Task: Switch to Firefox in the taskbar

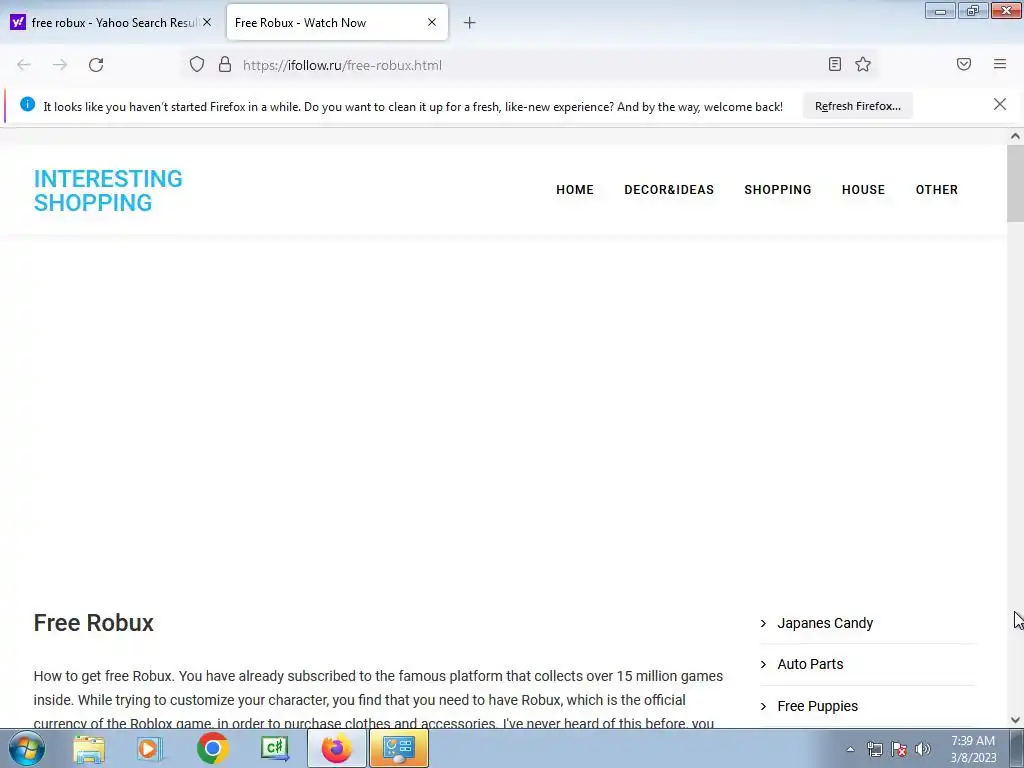Action: click(337, 748)
